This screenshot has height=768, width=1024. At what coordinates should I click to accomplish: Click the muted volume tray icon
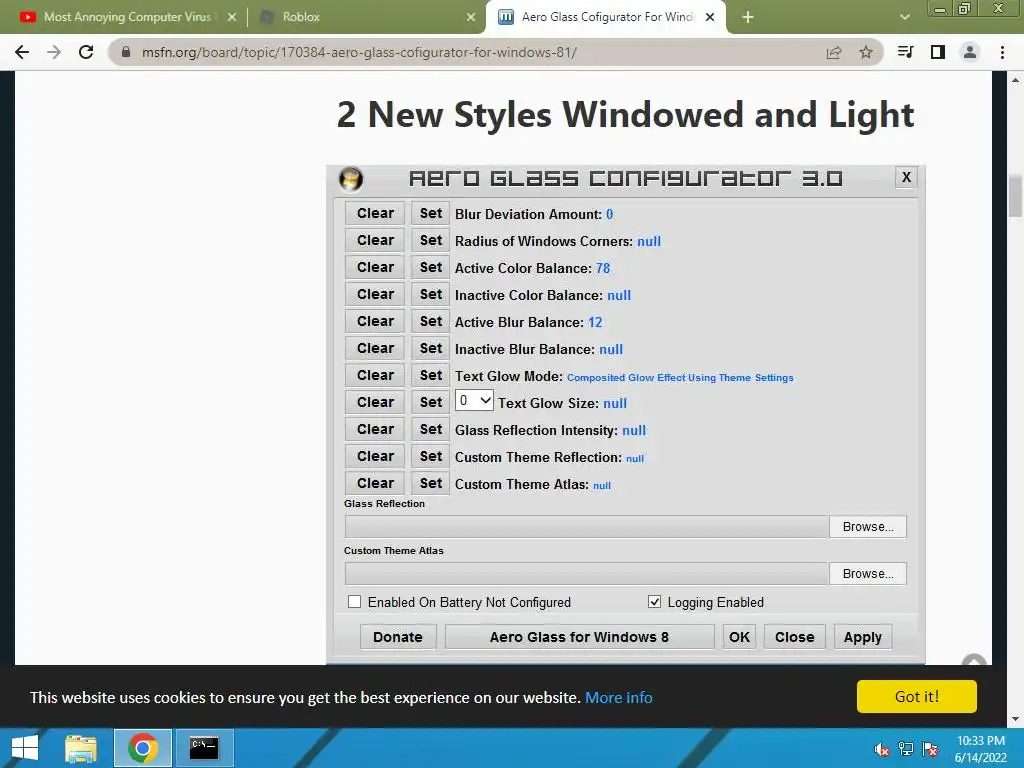coord(882,749)
